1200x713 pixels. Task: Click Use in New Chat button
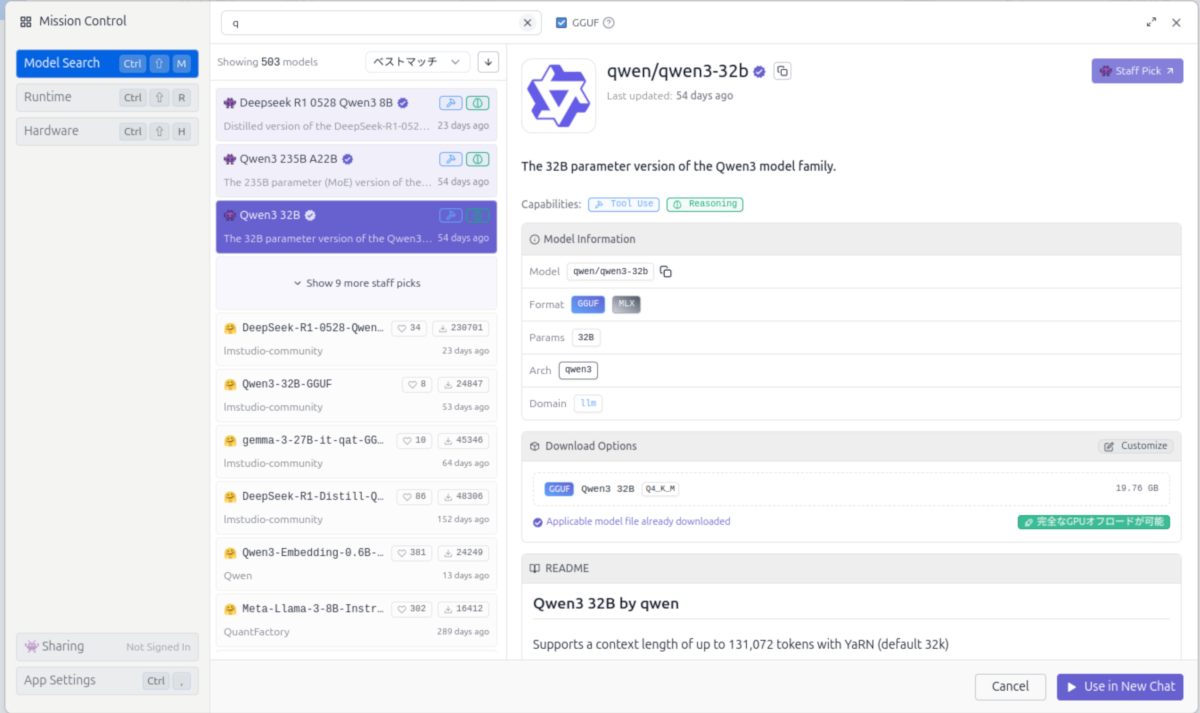click(1120, 686)
